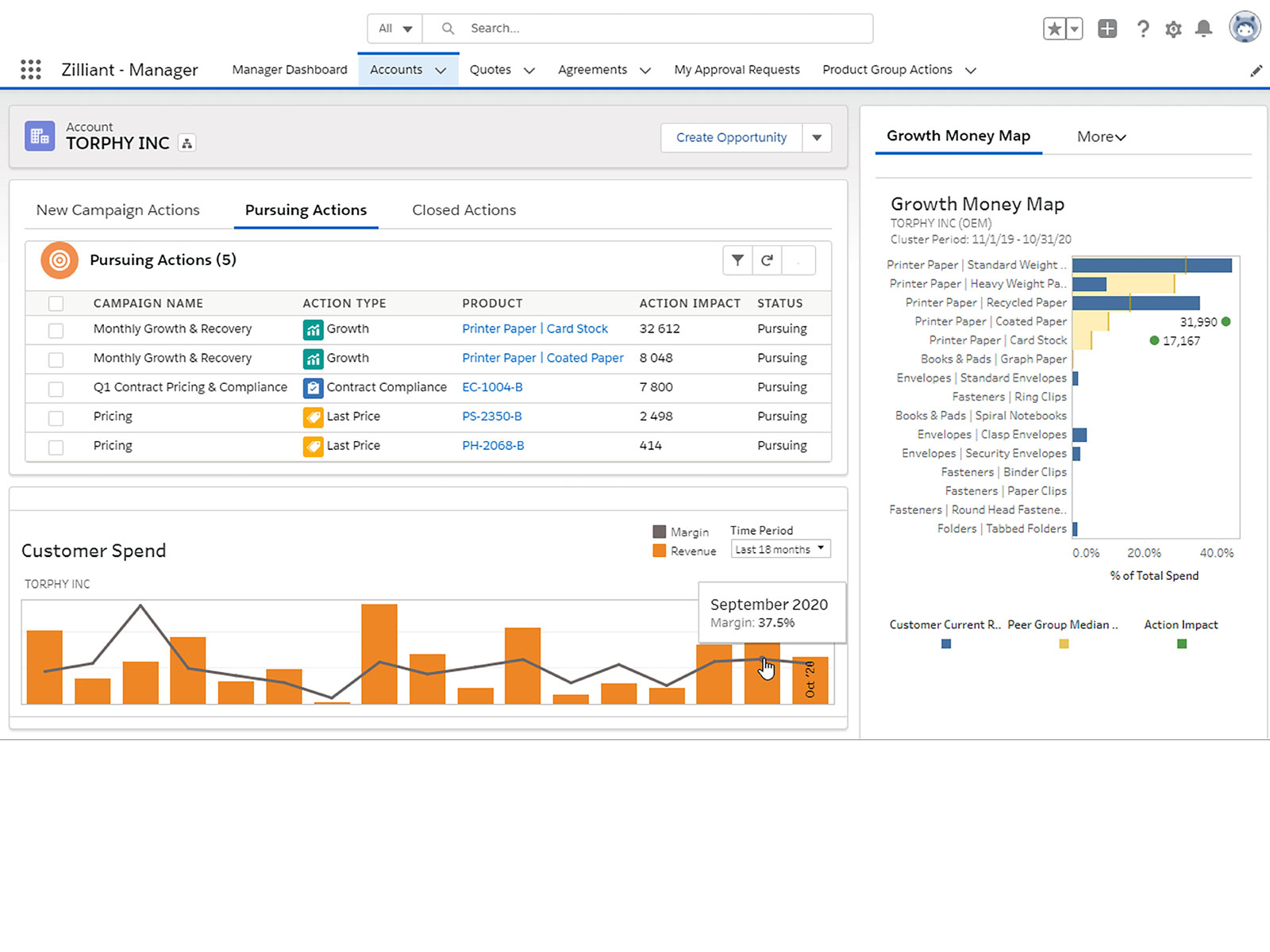This screenshot has height=952, width=1270.
Task: Expand the Agreements tab chevron
Action: pyautogui.click(x=645, y=71)
